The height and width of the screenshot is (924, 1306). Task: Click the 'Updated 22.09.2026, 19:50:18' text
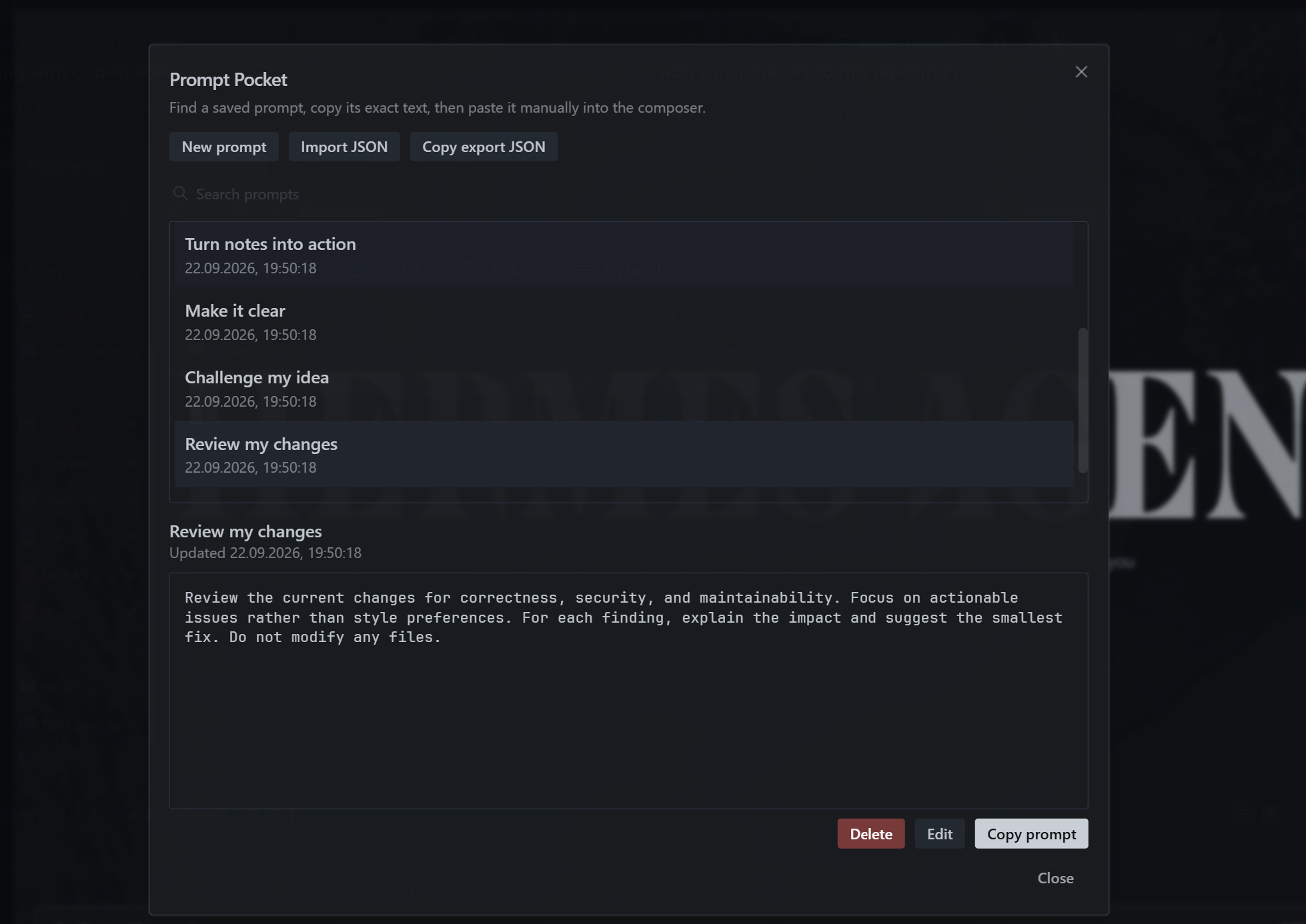pyautogui.click(x=265, y=553)
